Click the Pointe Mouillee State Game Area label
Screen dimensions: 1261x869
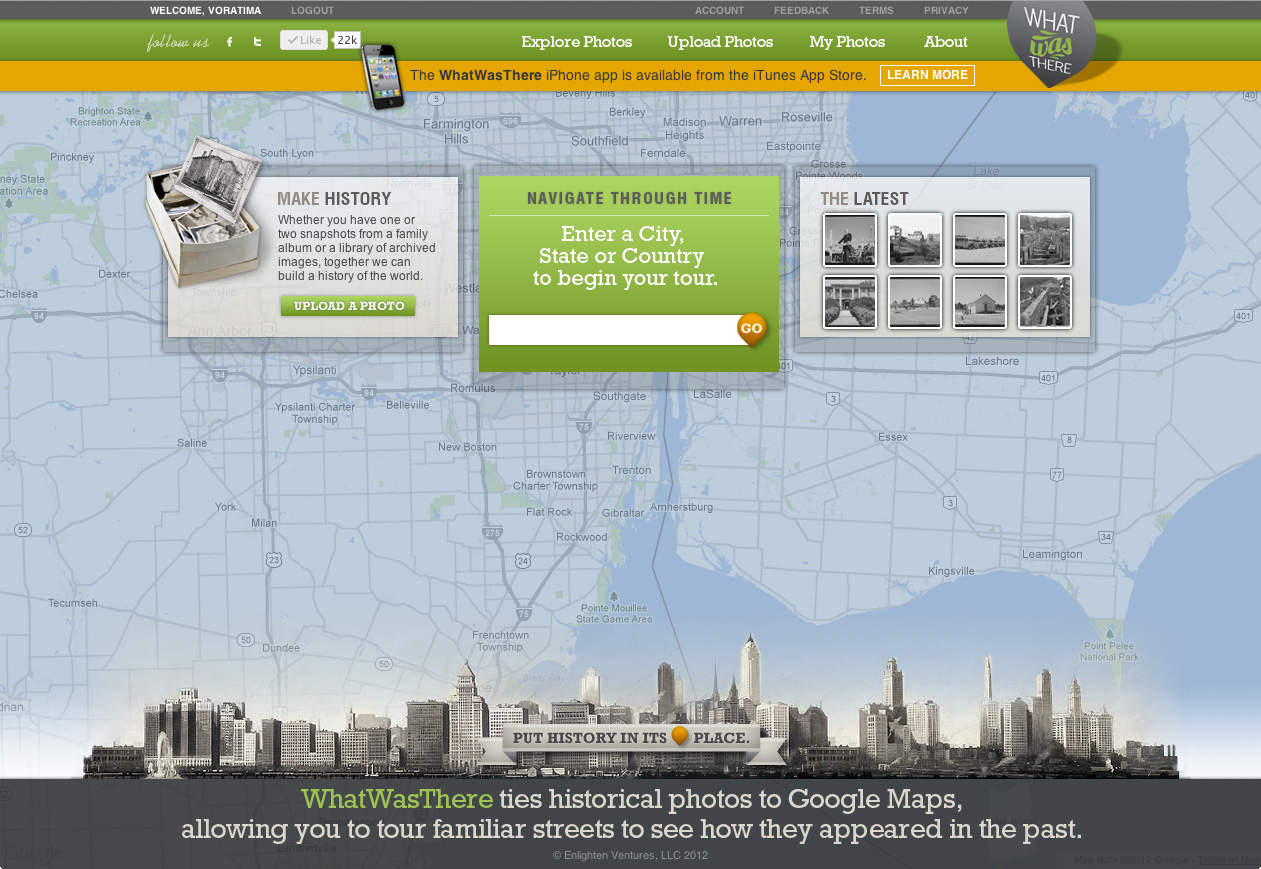tap(615, 613)
